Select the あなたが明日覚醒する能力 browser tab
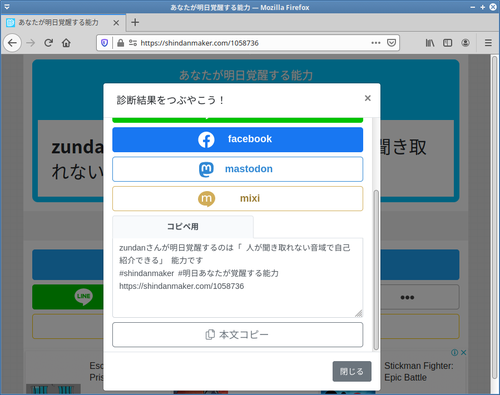This screenshot has width=500, height=395. (x=63, y=23)
